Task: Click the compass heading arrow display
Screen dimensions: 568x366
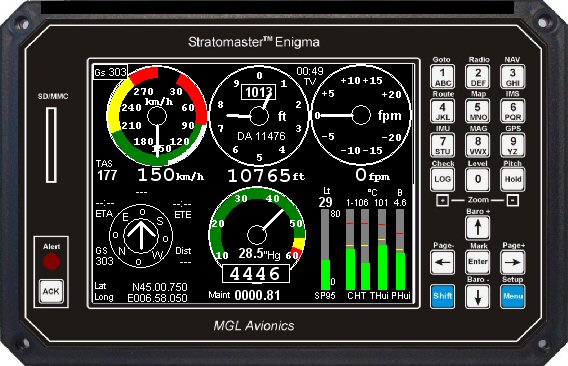Action: click(141, 236)
